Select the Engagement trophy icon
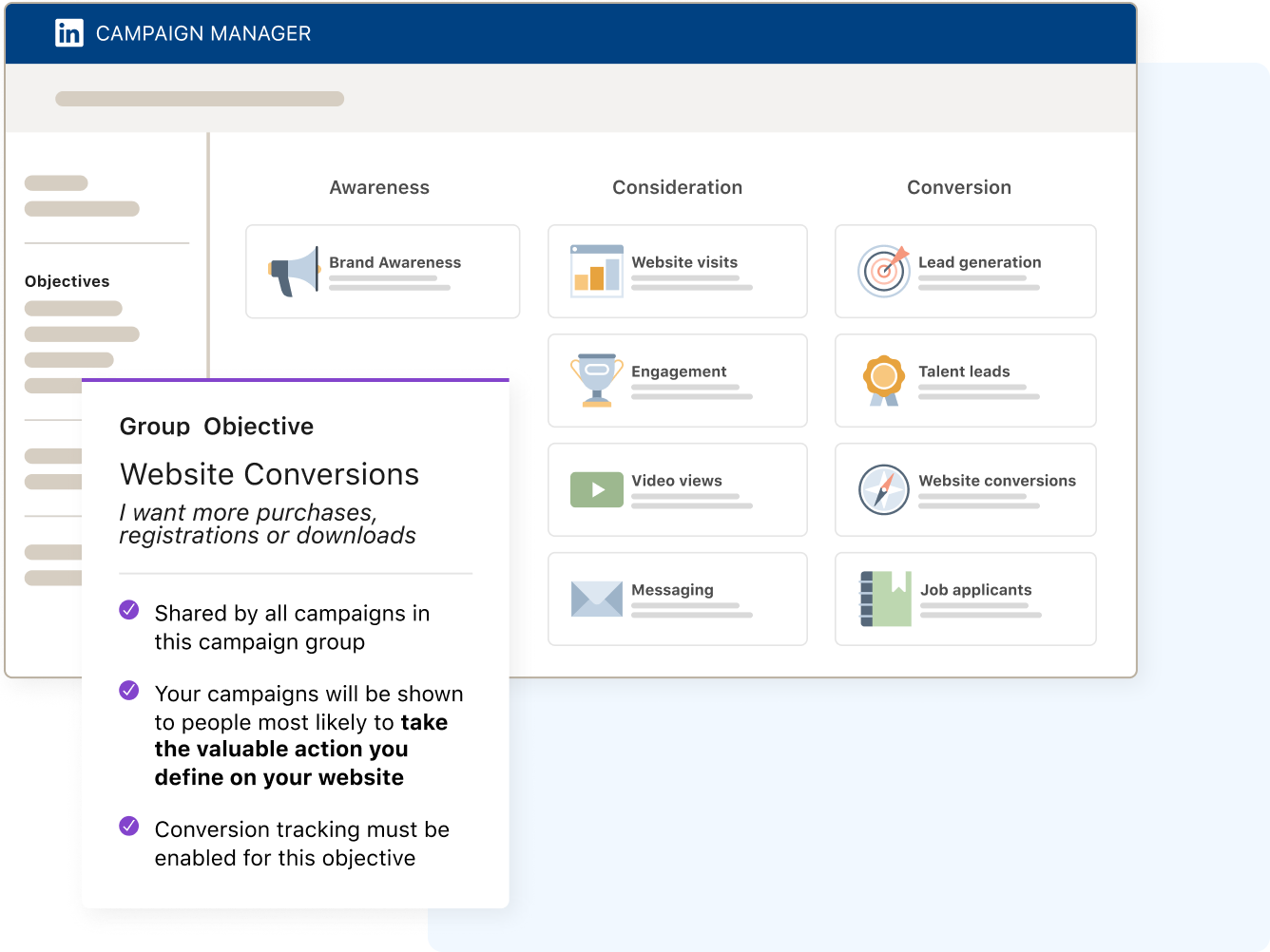Image resolution: width=1270 pixels, height=952 pixels. click(x=596, y=380)
